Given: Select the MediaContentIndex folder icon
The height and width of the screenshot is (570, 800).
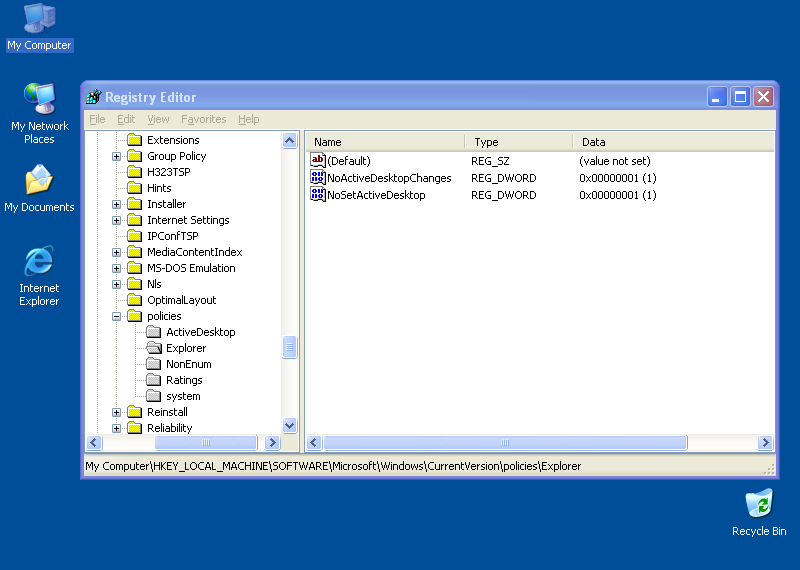Looking at the screenshot, I should click(x=134, y=252).
